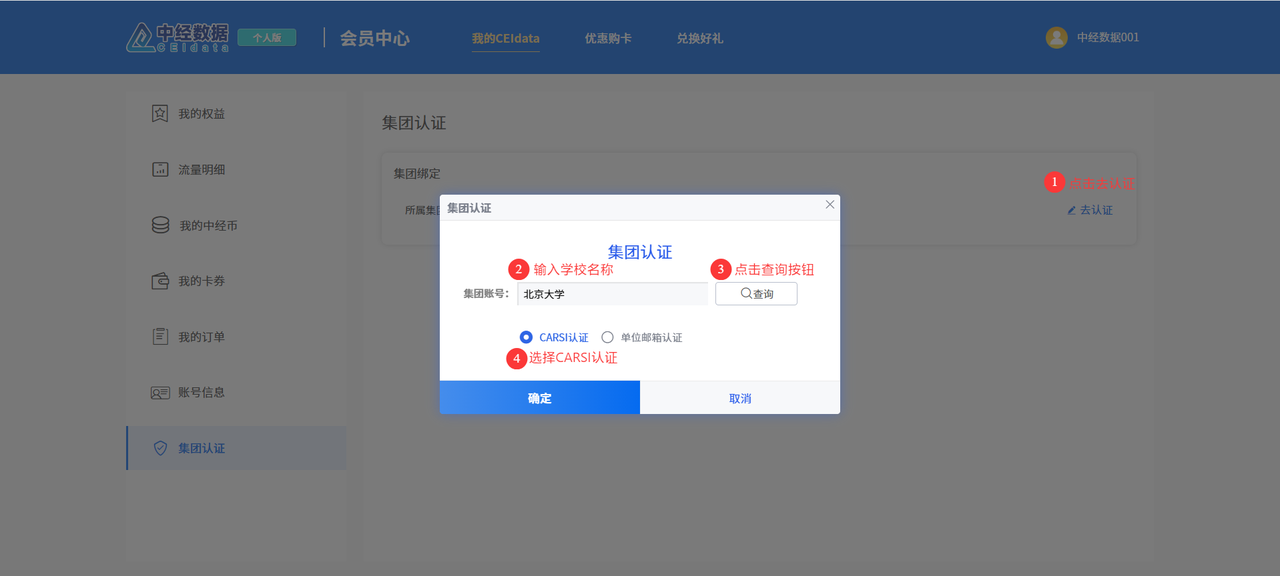1280x576 pixels.
Task: Open the 兑换好礼 tab
Action: 700,38
